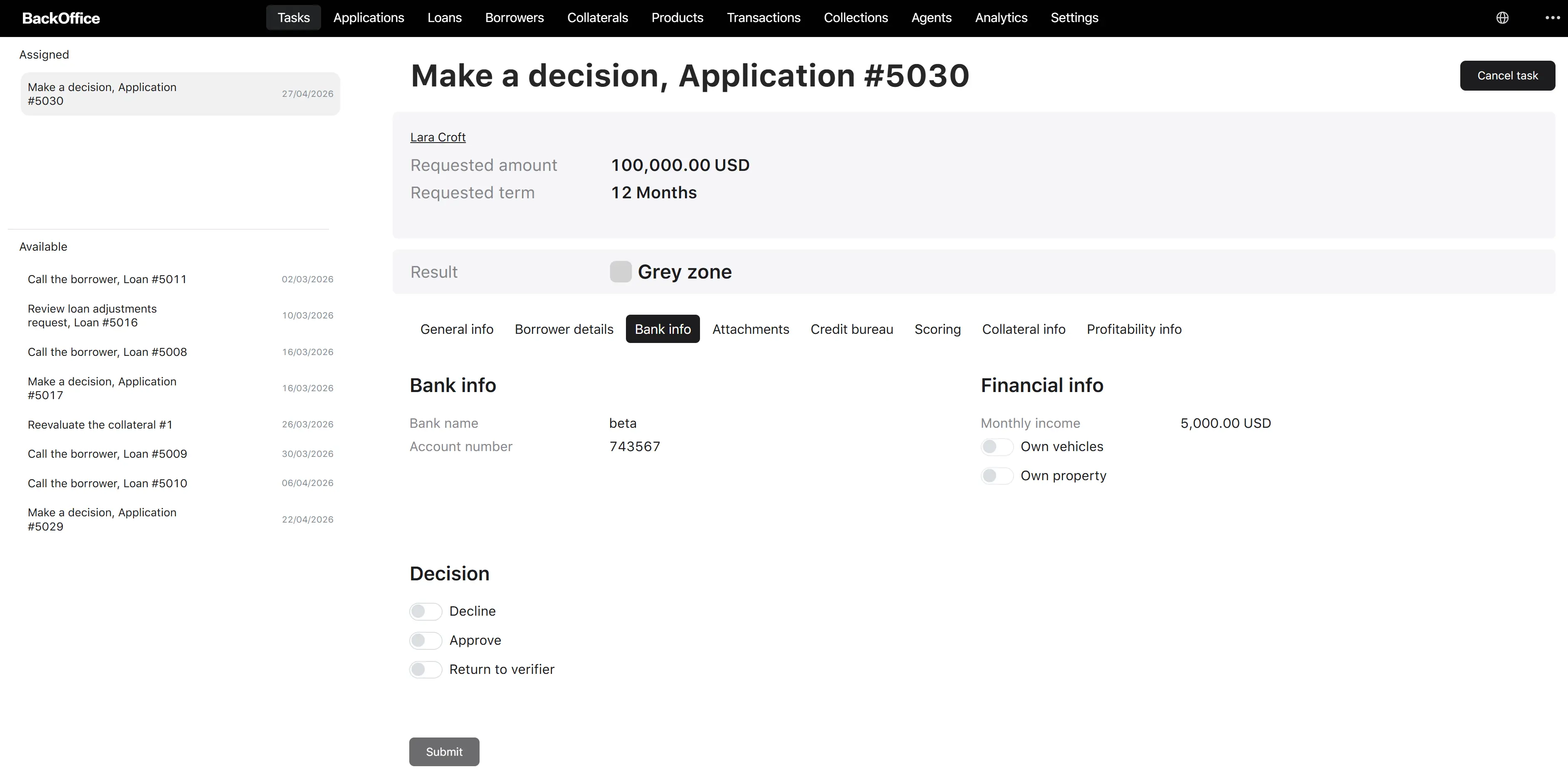Viewport: 1568px width, 772px height.
Task: Open Make a decision, Application #5029
Action: 180,520
